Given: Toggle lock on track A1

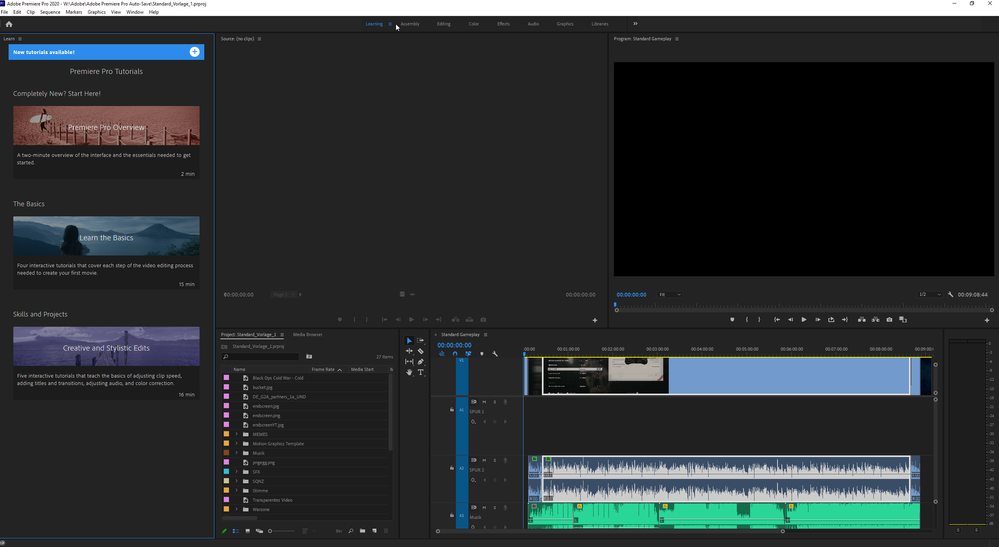Looking at the screenshot, I should [451, 410].
